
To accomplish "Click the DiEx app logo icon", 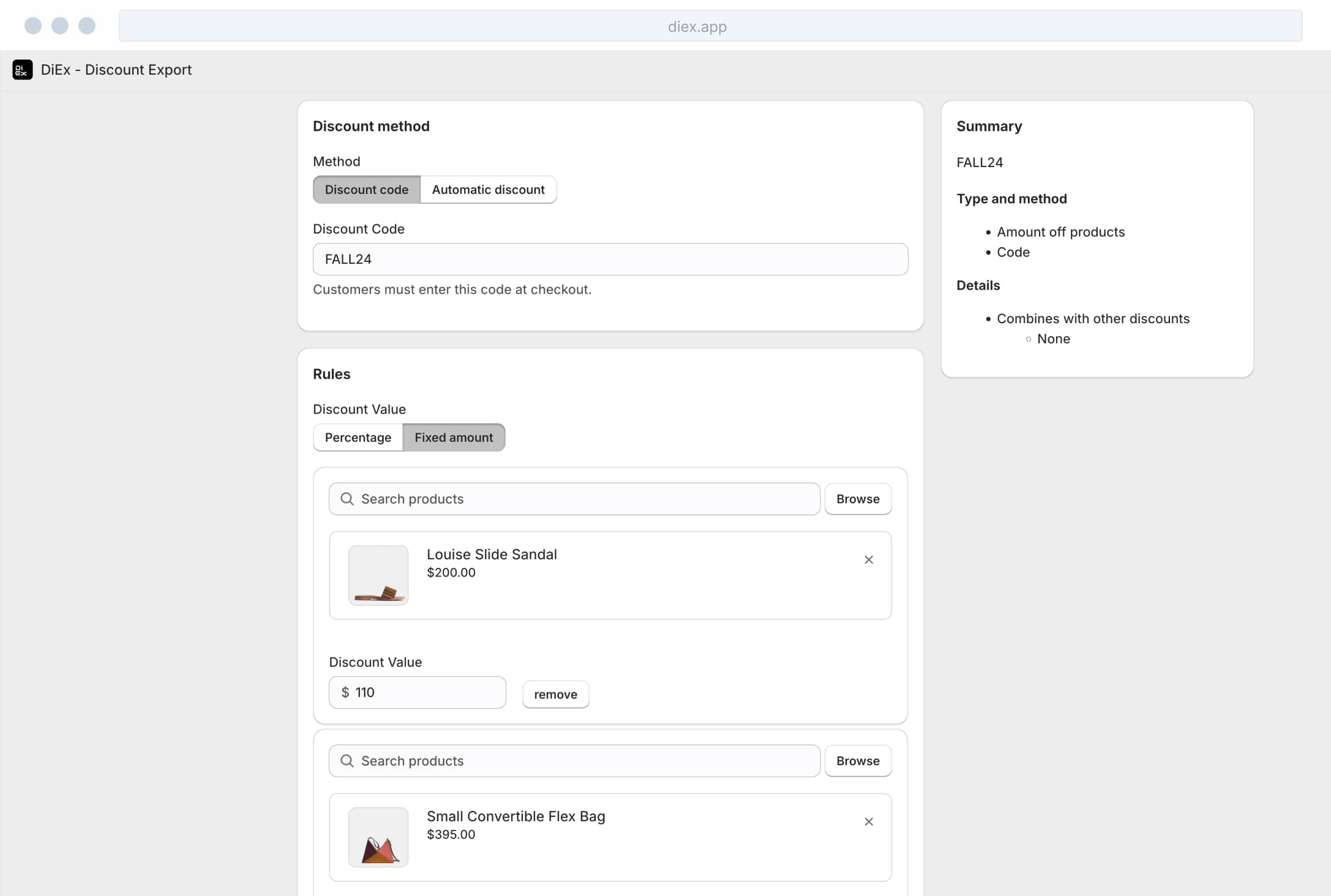I will (x=23, y=70).
